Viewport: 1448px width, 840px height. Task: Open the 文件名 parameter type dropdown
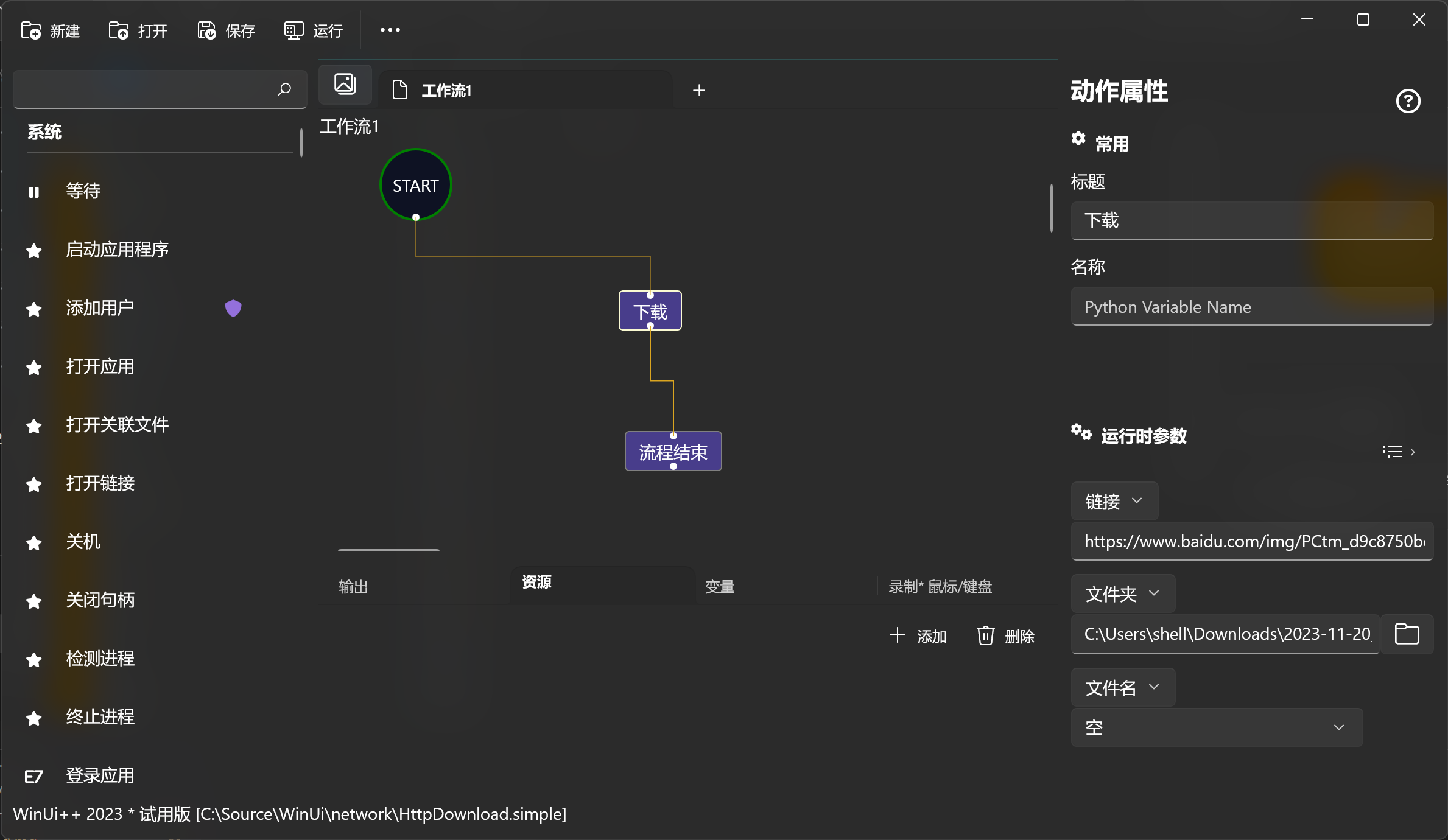[1122, 687]
